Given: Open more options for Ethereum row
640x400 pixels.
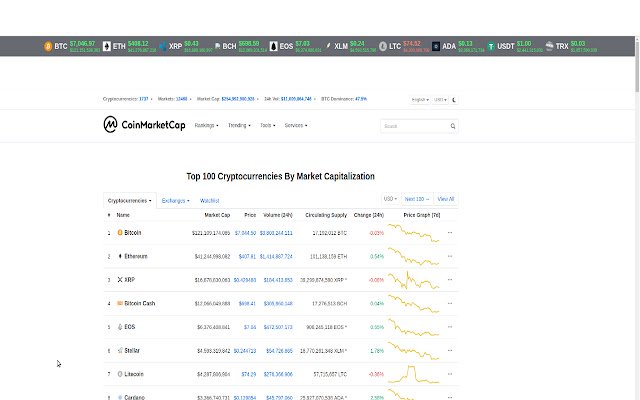Looking at the screenshot, I should [x=450, y=256].
